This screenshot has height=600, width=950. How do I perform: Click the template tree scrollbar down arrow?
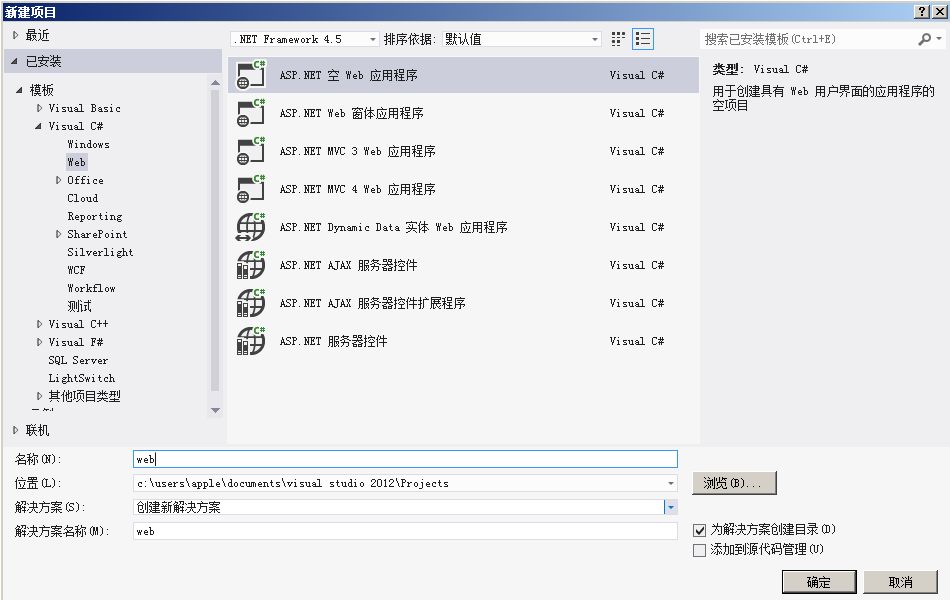215,411
